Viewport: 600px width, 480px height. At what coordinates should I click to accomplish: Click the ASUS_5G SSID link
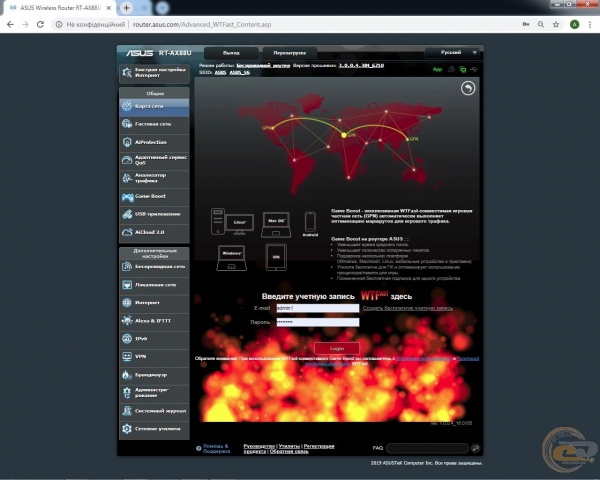pos(240,72)
